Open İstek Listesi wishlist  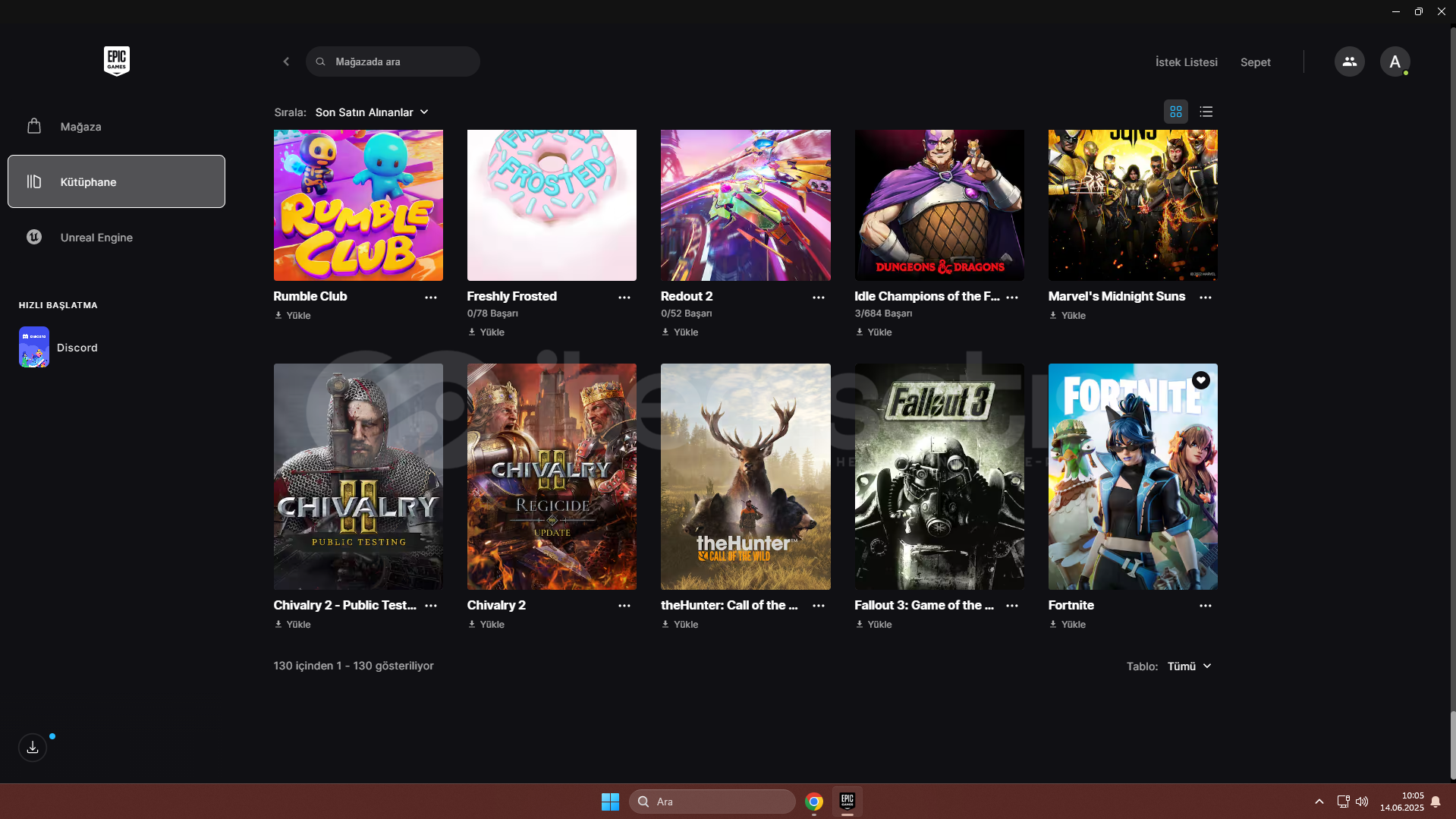(1186, 62)
